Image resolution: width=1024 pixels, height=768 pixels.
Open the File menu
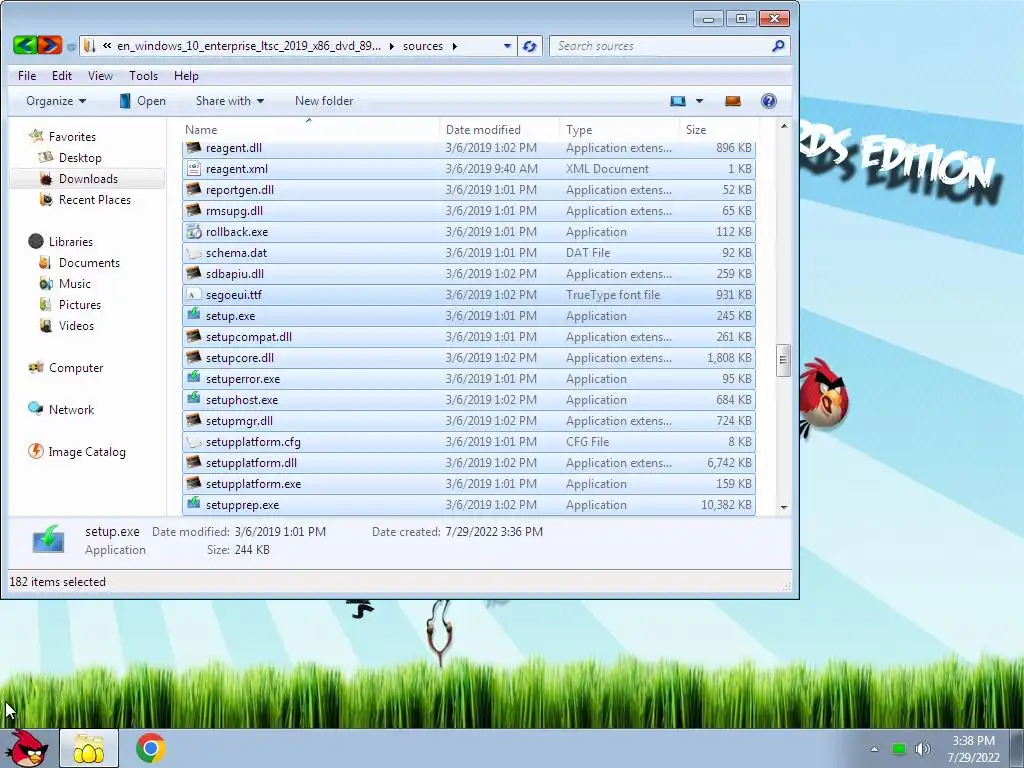(27, 76)
